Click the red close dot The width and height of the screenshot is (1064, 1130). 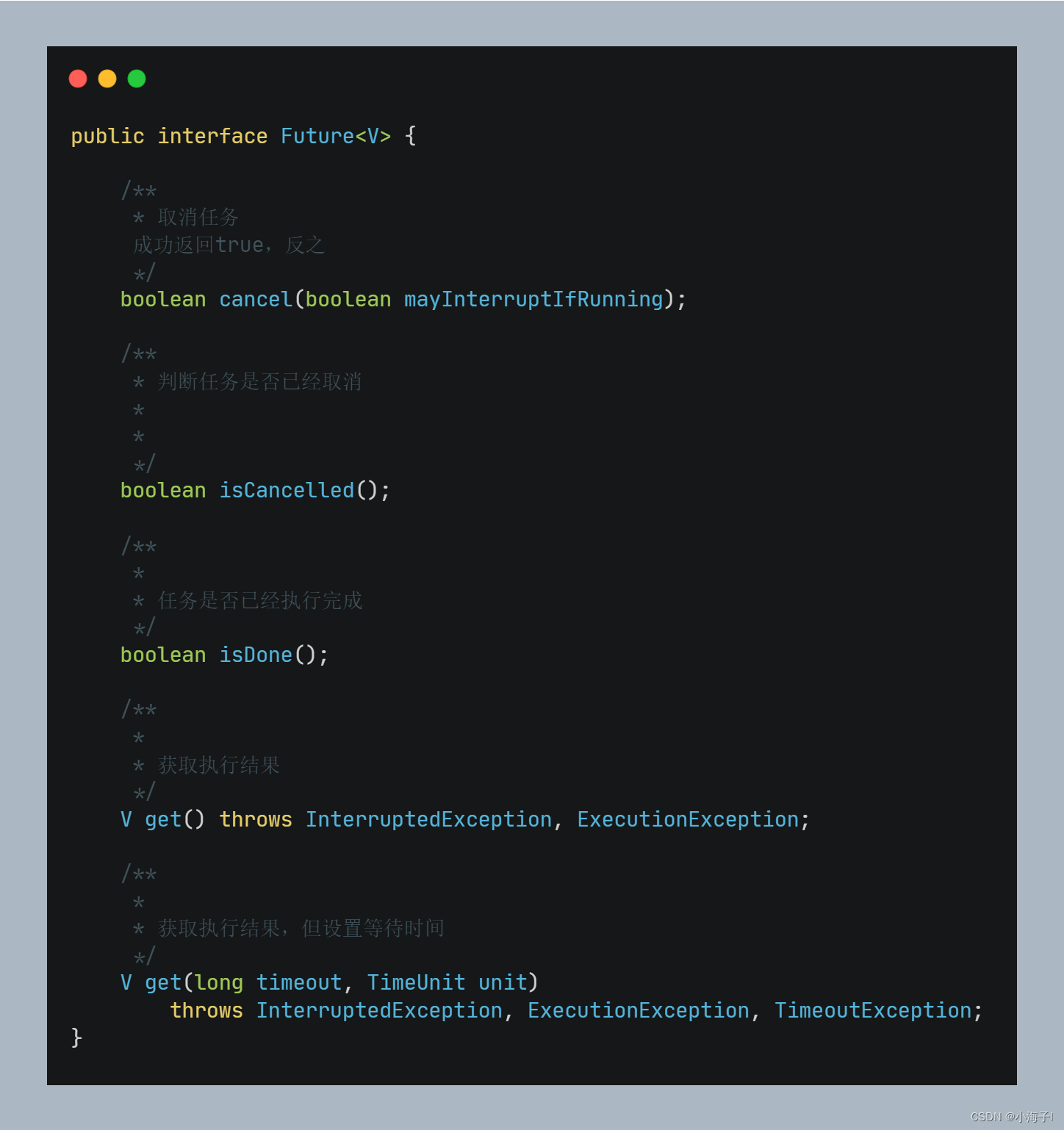(x=78, y=79)
